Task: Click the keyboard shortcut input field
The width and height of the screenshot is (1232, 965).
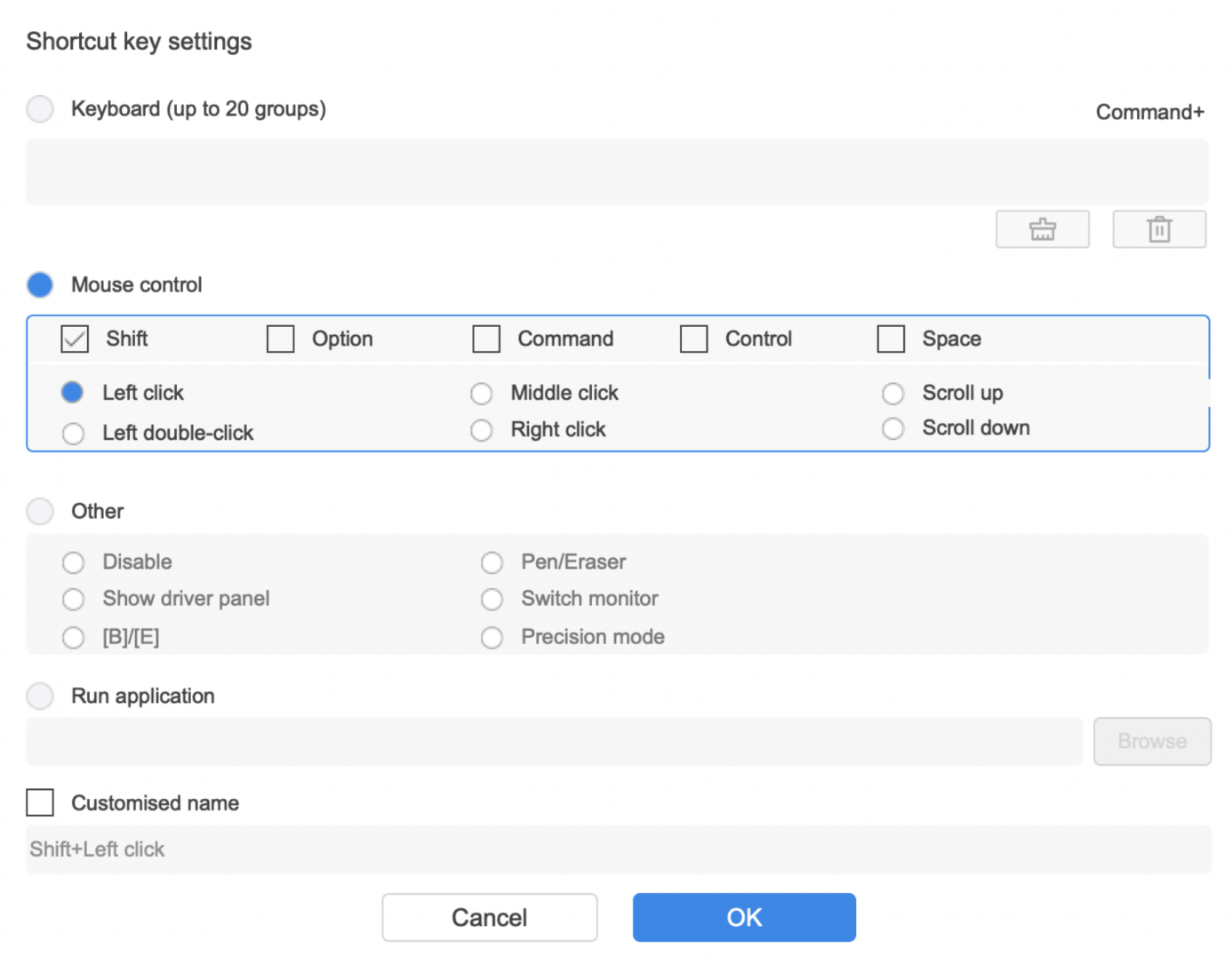Action: point(617,171)
